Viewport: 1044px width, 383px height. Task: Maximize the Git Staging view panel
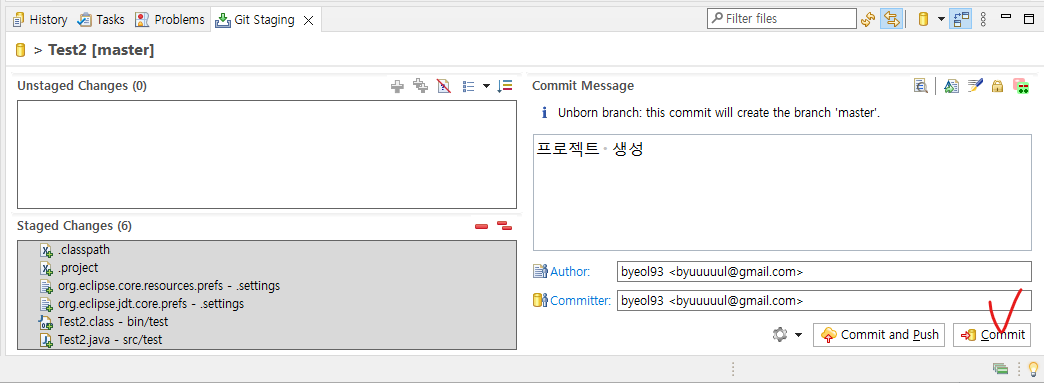pyautogui.click(x=1029, y=19)
